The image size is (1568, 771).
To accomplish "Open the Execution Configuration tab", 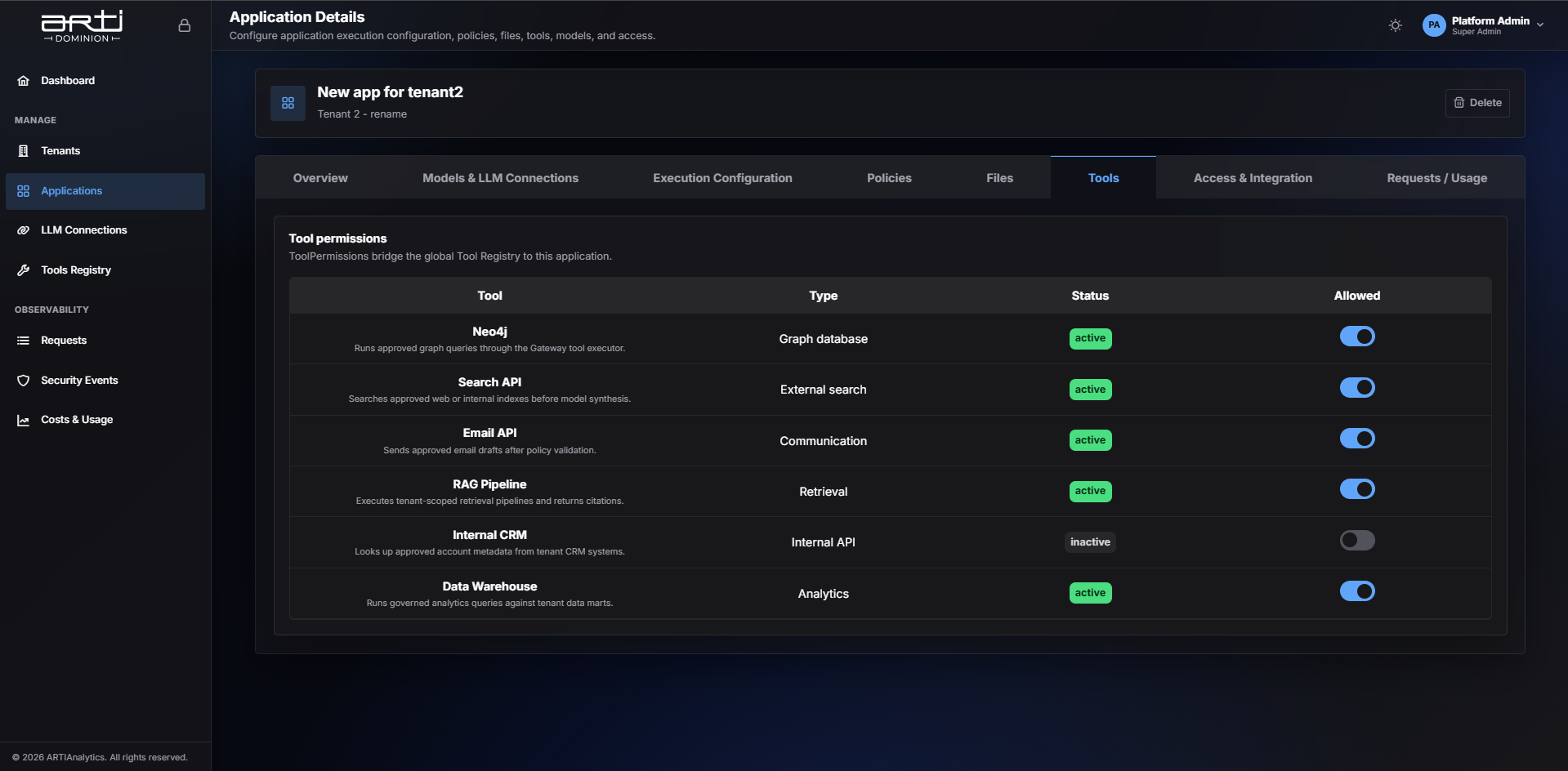I will (x=722, y=178).
